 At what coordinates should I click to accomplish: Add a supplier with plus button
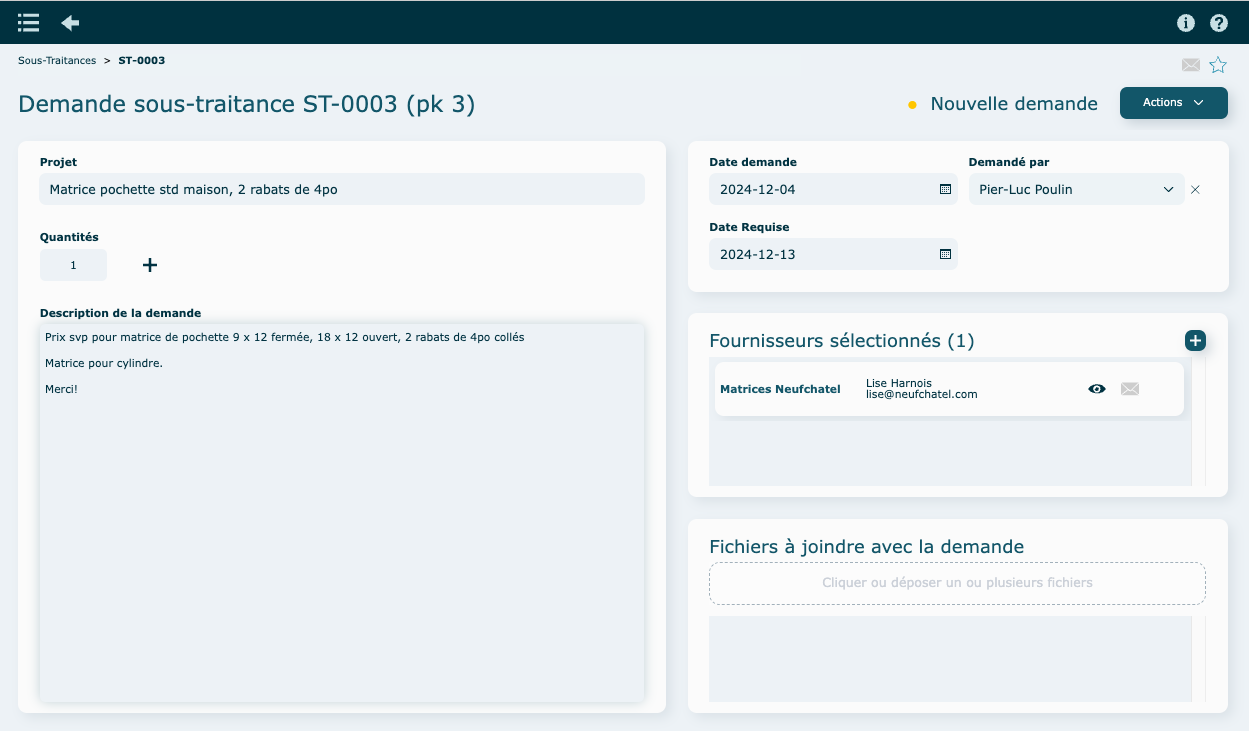pos(1195,341)
